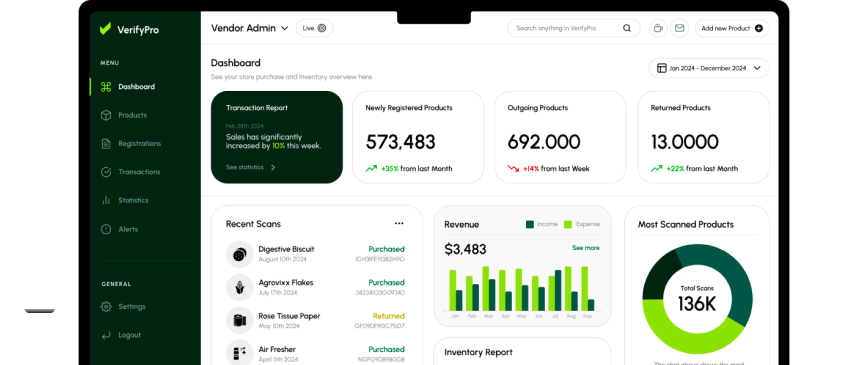Image resolution: width=868 pixels, height=365 pixels.
Task: Toggle the Income legend in Revenue chart
Action: (541, 224)
